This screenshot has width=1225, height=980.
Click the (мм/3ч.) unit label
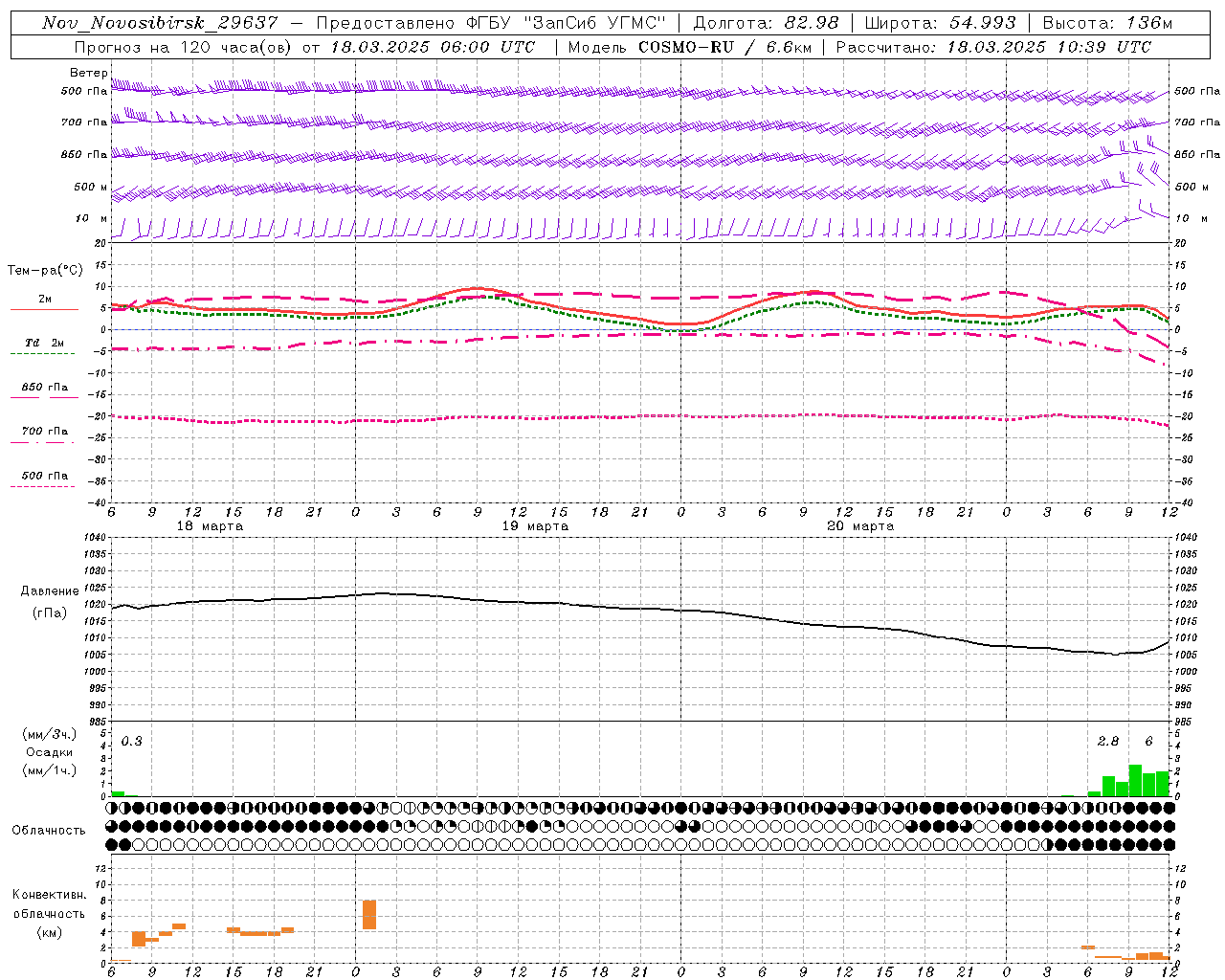pyautogui.click(x=50, y=735)
